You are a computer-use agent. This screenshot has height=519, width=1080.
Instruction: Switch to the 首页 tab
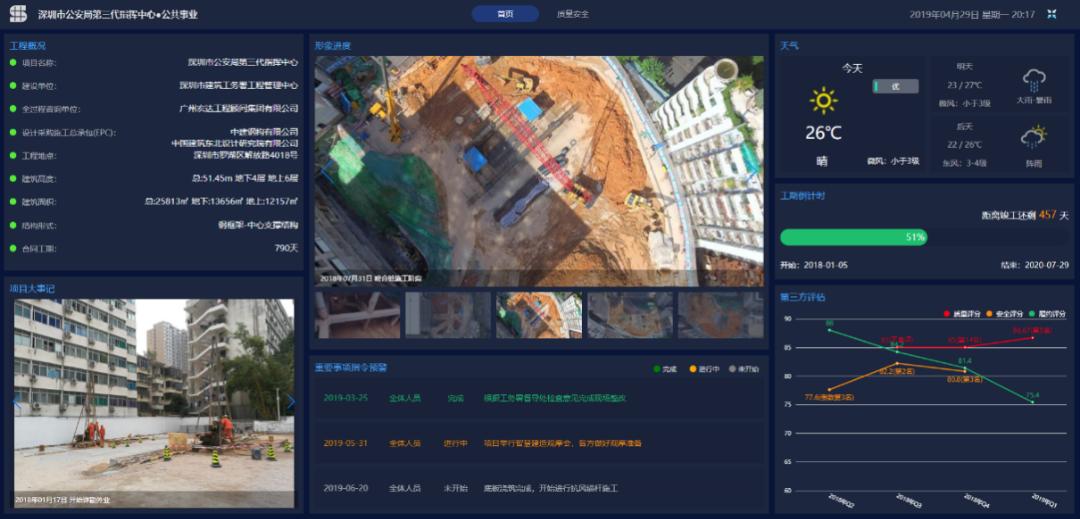[x=505, y=14]
